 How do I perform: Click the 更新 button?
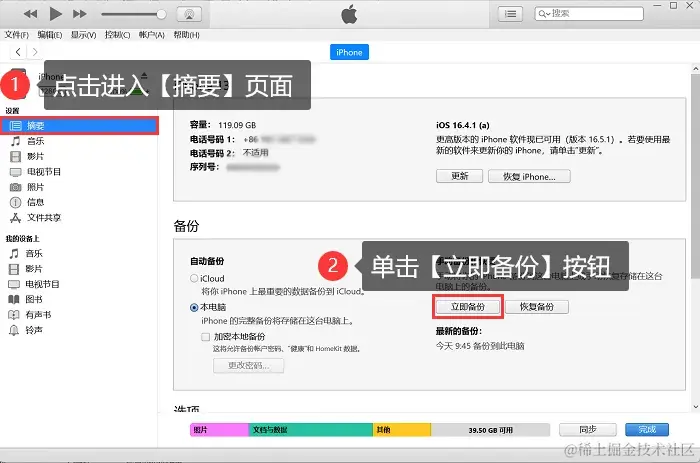pyautogui.click(x=459, y=176)
